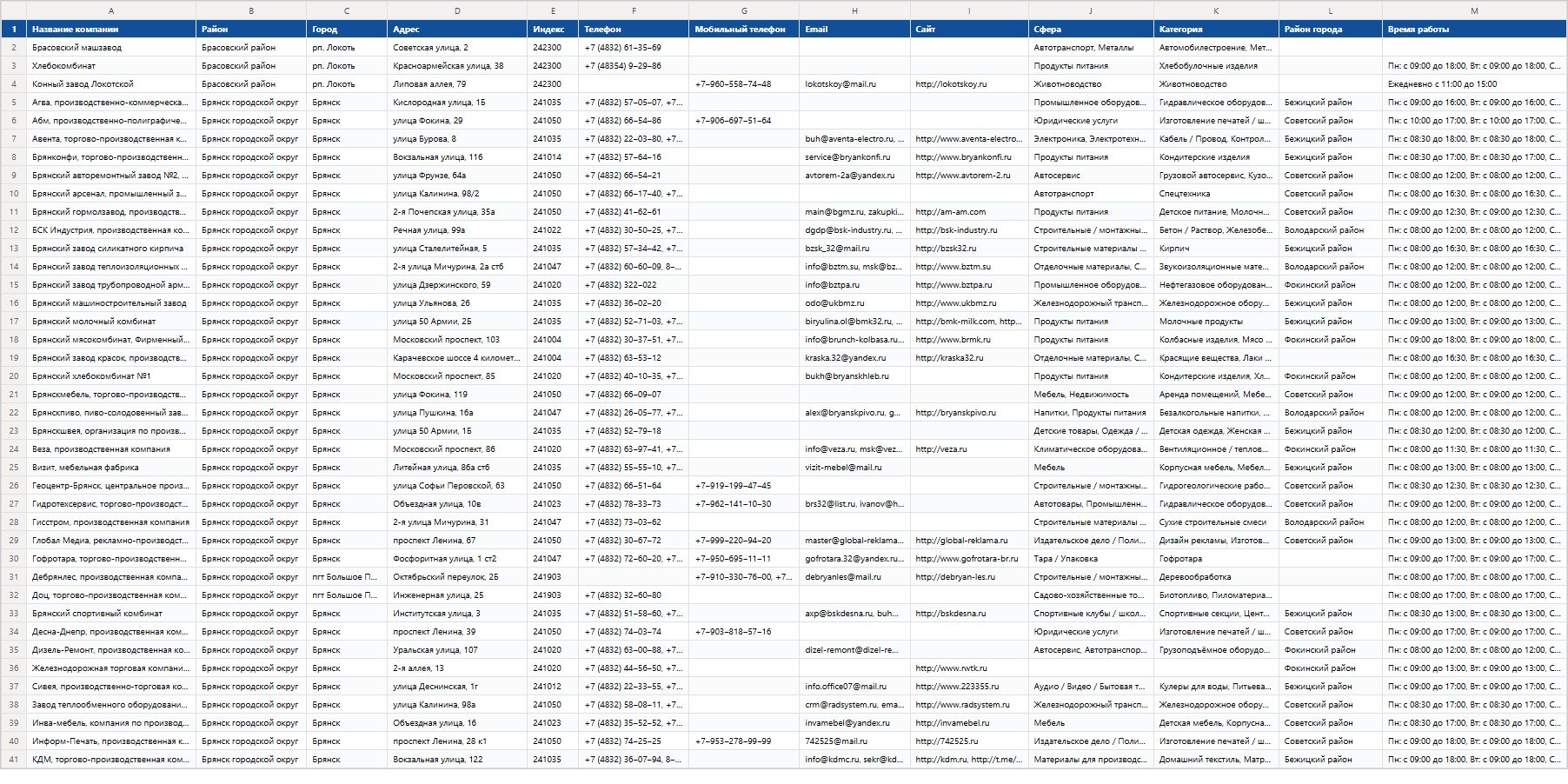Select the email cell 'lokotskoy@mail.ru'
This screenshot has height=784, width=1568.
click(x=854, y=84)
